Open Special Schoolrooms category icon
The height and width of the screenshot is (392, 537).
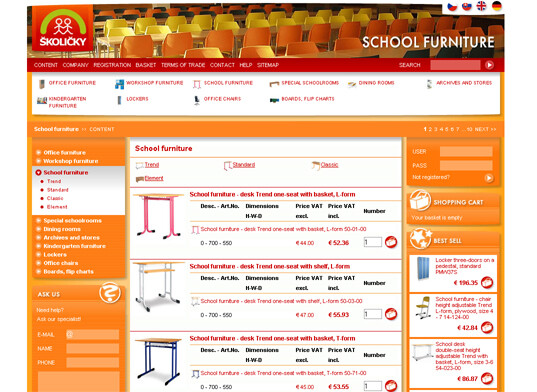pos(274,84)
